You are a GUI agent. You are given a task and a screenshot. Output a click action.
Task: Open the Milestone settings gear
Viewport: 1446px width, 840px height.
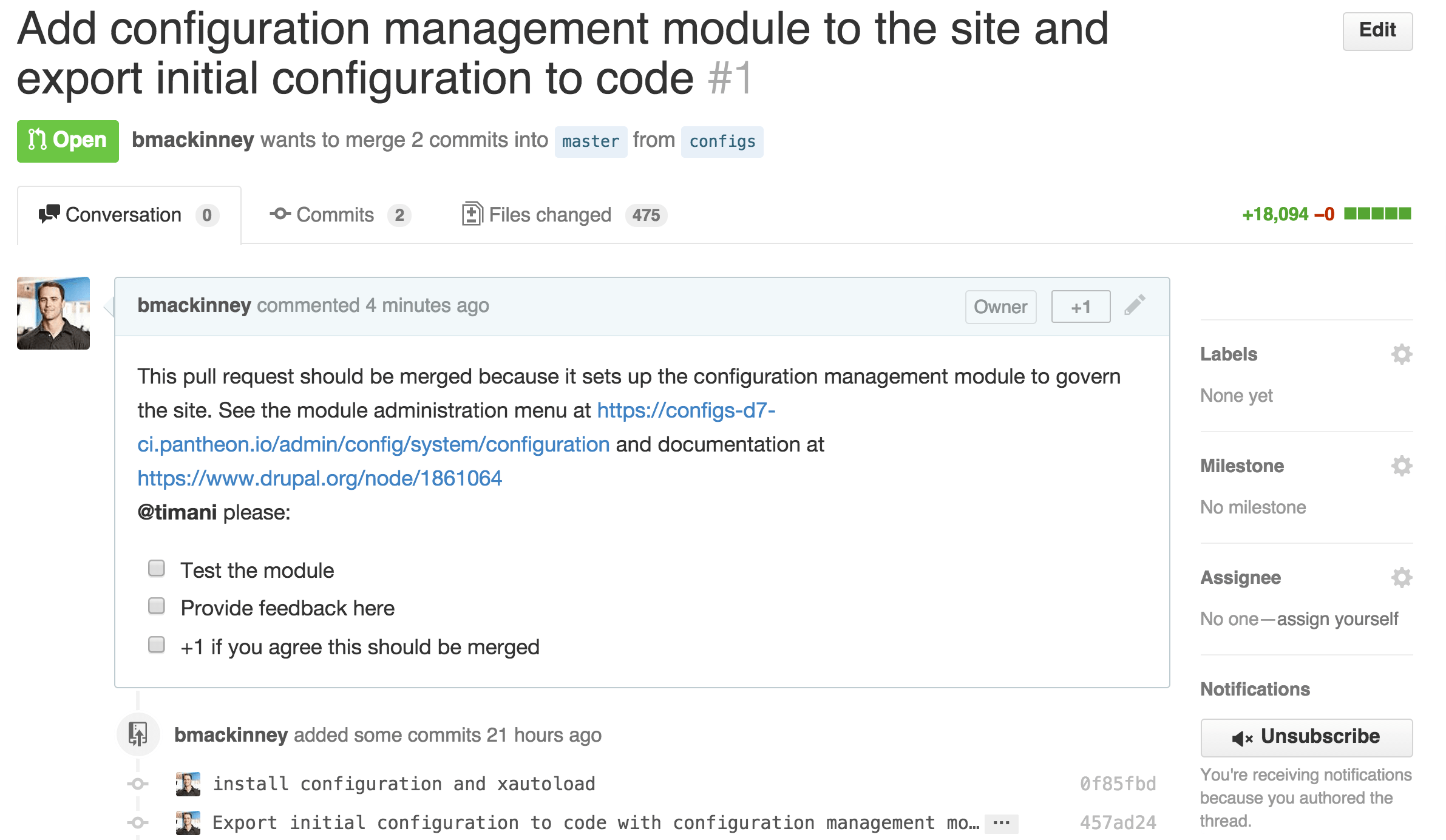1401,465
